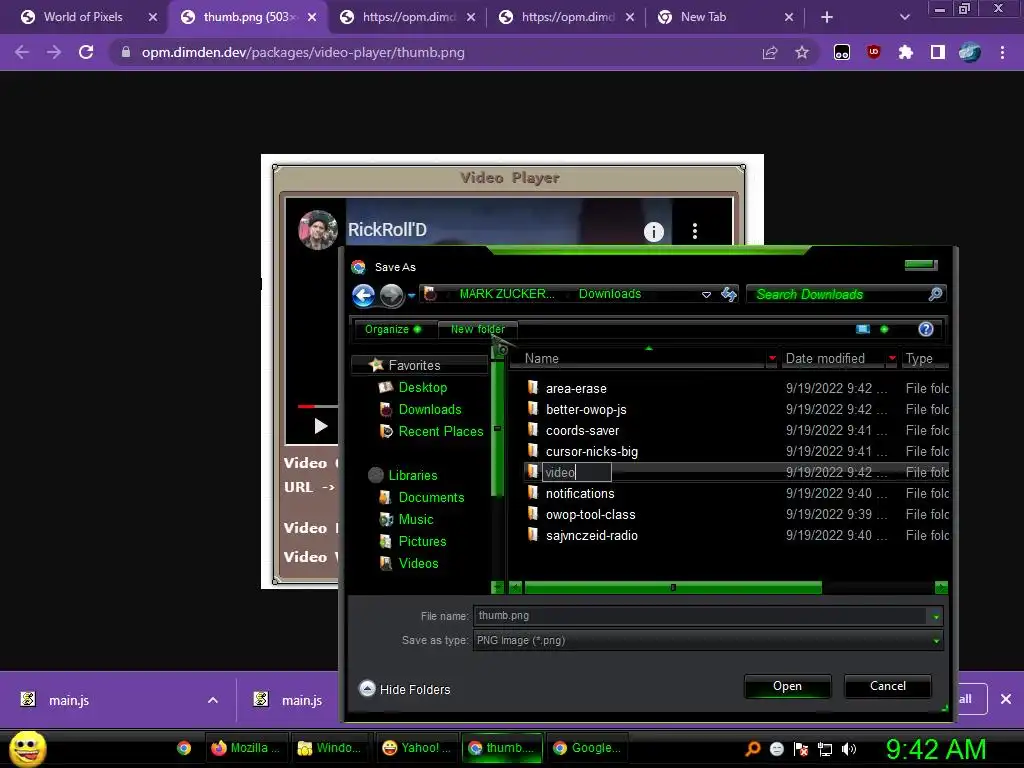Click the three-dot menu on video thumbnail
The height and width of the screenshot is (768, 1024).
click(x=695, y=231)
